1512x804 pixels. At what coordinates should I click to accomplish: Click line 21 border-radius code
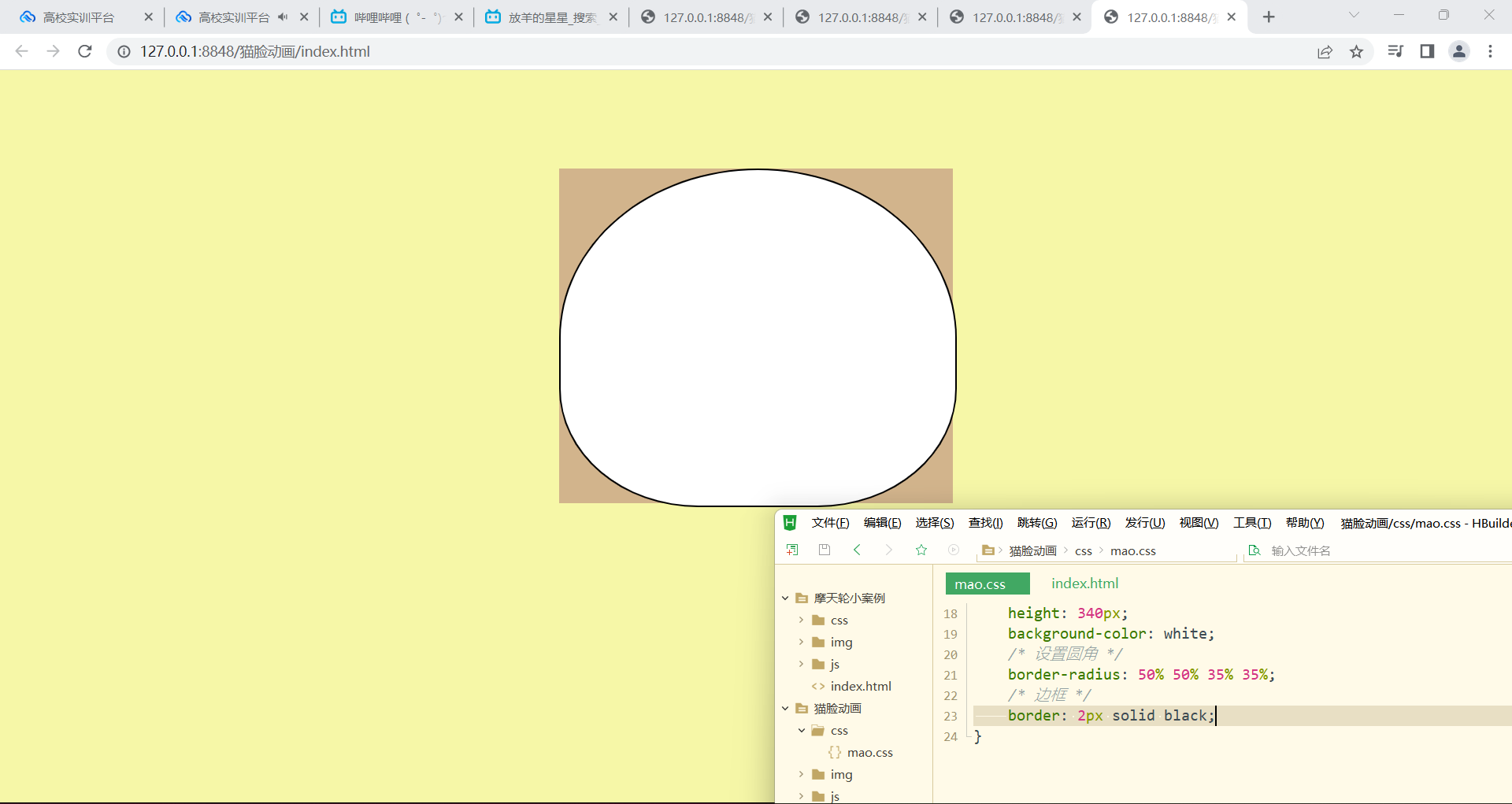1141,674
